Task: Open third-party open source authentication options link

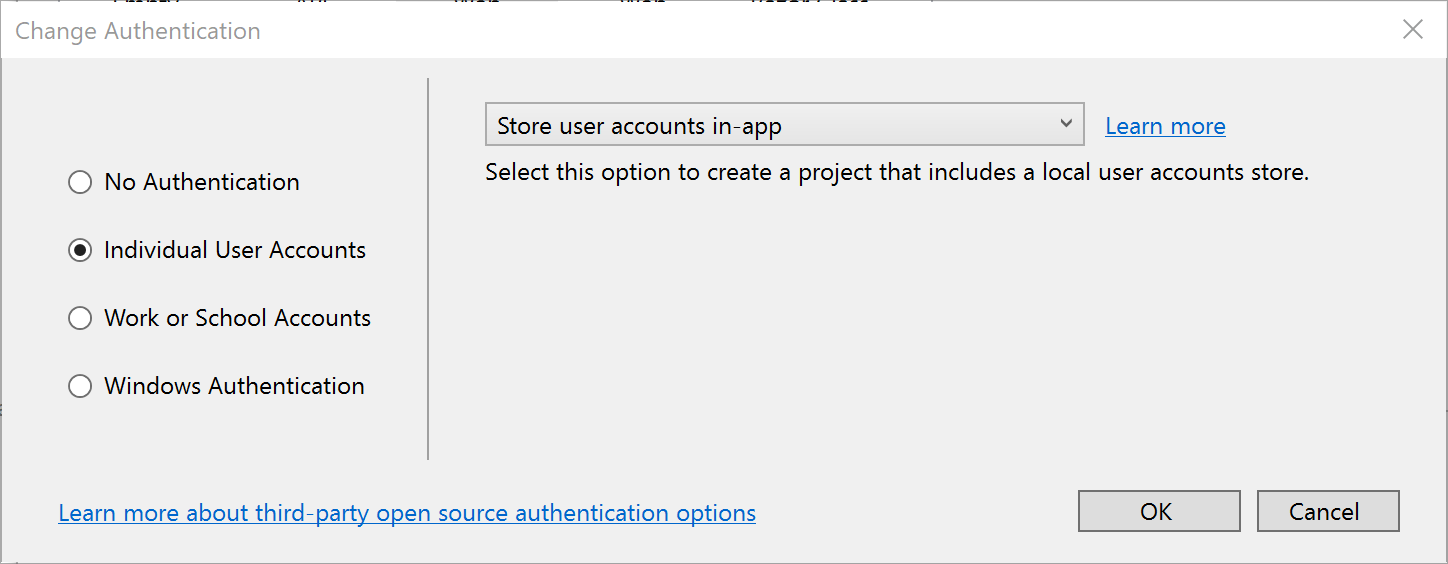Action: [x=407, y=513]
